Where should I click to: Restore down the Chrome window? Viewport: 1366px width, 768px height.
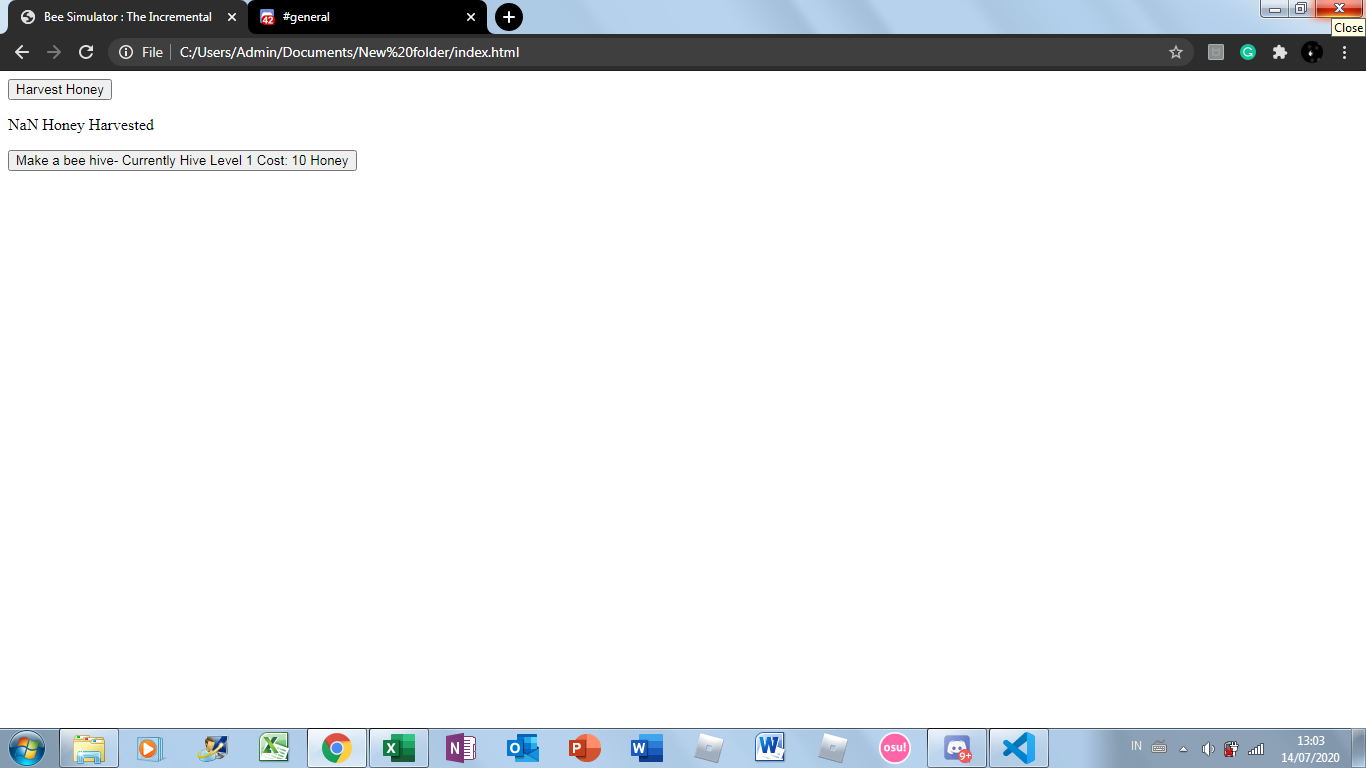point(1301,9)
